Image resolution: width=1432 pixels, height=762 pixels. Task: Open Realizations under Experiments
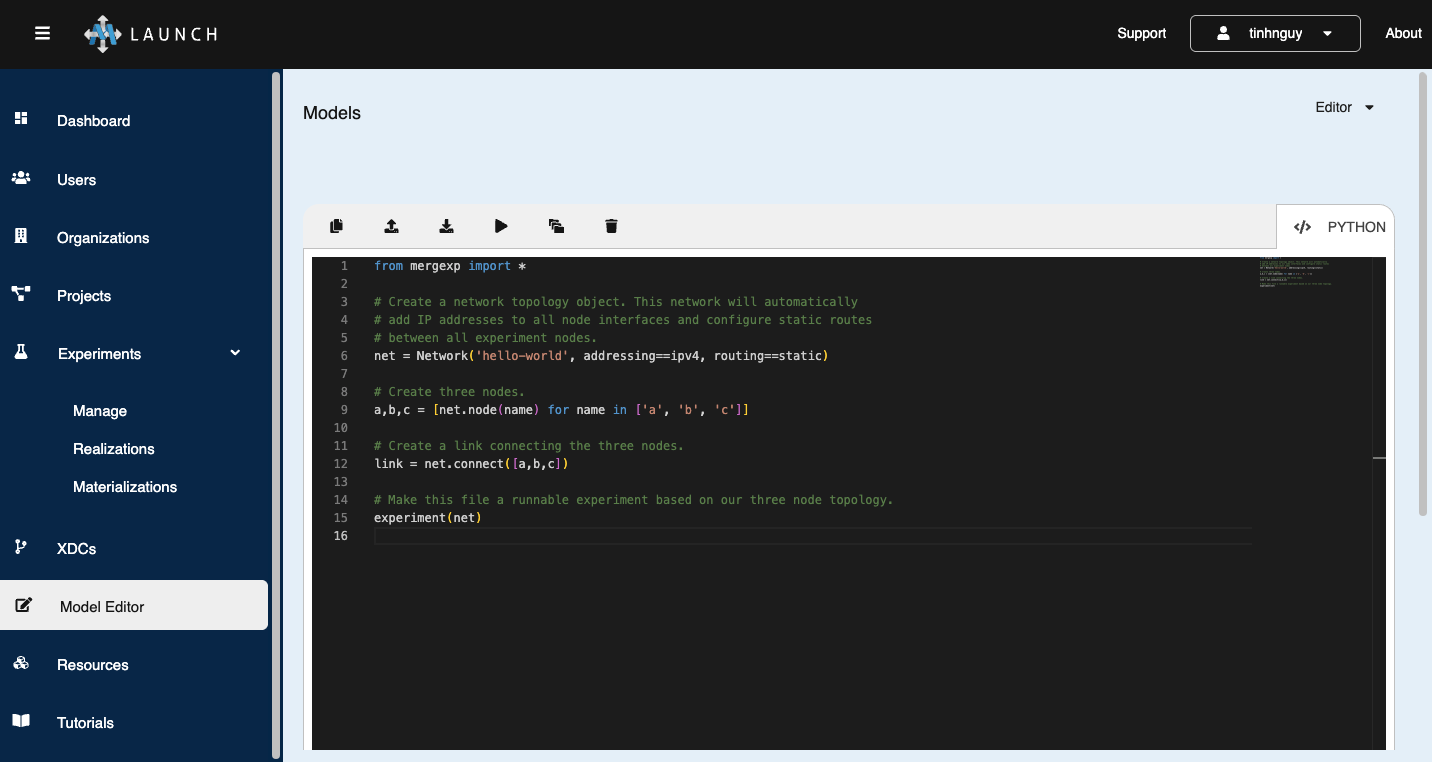114,449
